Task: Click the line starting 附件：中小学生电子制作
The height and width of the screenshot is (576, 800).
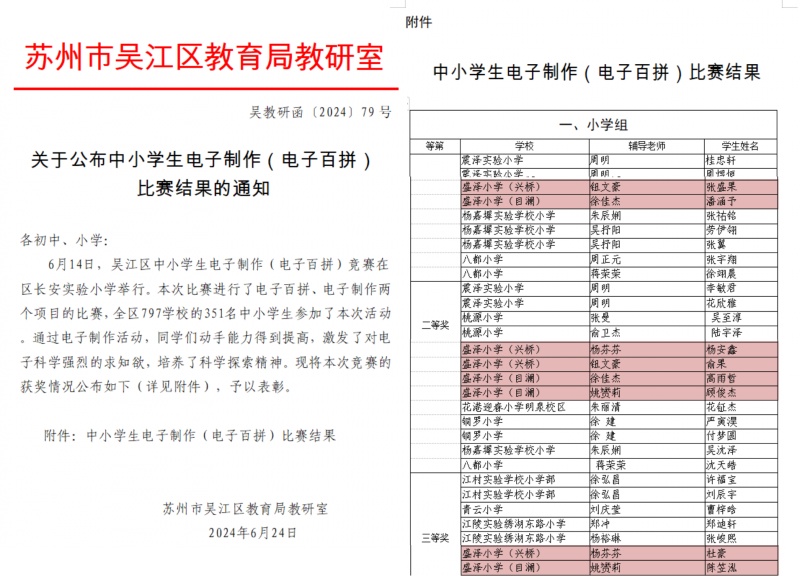Action: pyautogui.click(x=190, y=436)
